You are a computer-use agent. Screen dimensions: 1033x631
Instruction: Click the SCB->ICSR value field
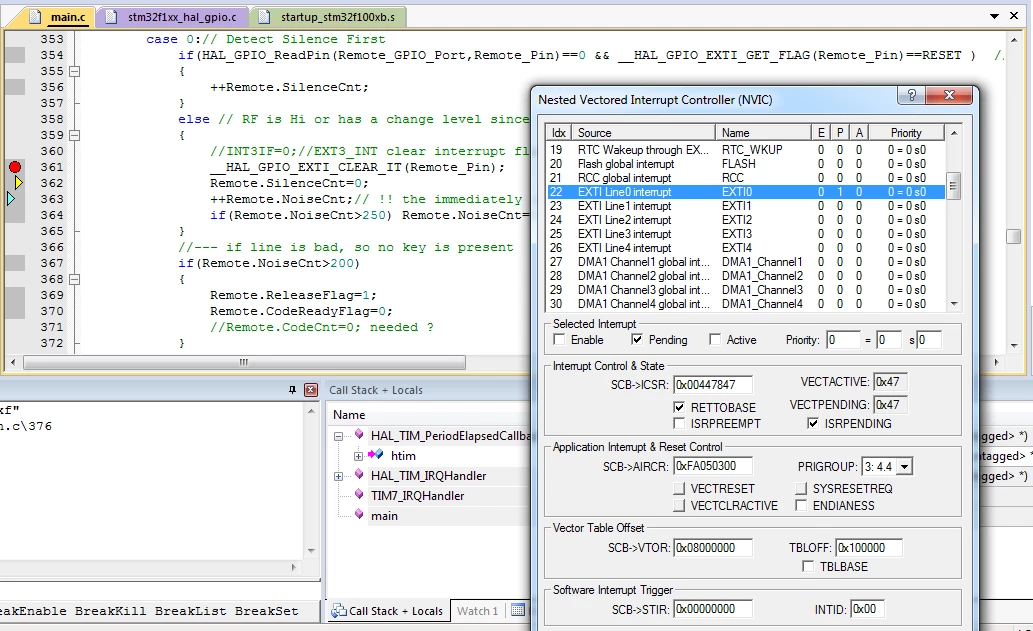(x=713, y=385)
